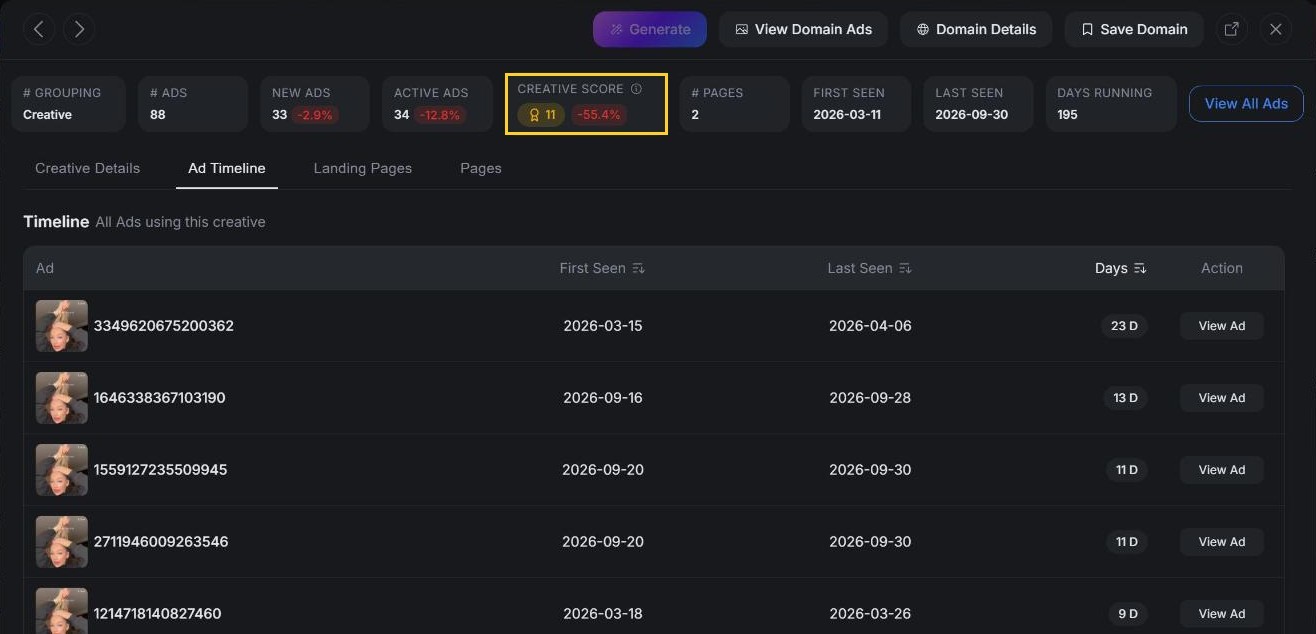Image resolution: width=1316 pixels, height=634 pixels.
Task: Click View All Ads button
Action: 1246,103
